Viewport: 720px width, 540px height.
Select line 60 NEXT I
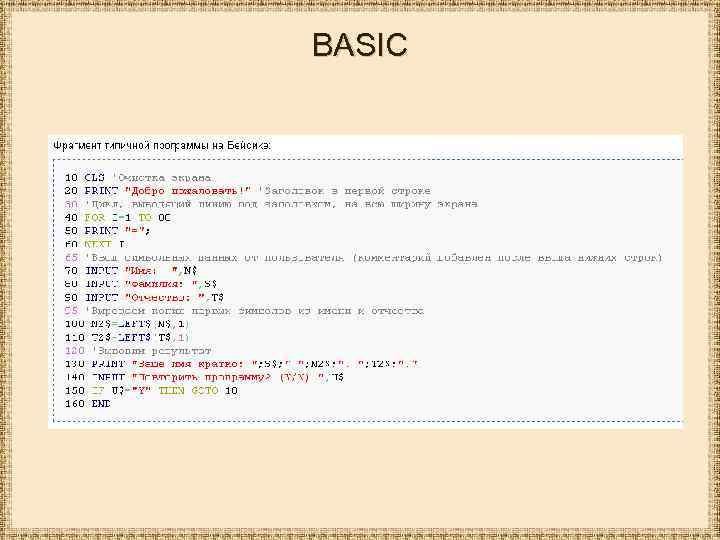point(95,244)
